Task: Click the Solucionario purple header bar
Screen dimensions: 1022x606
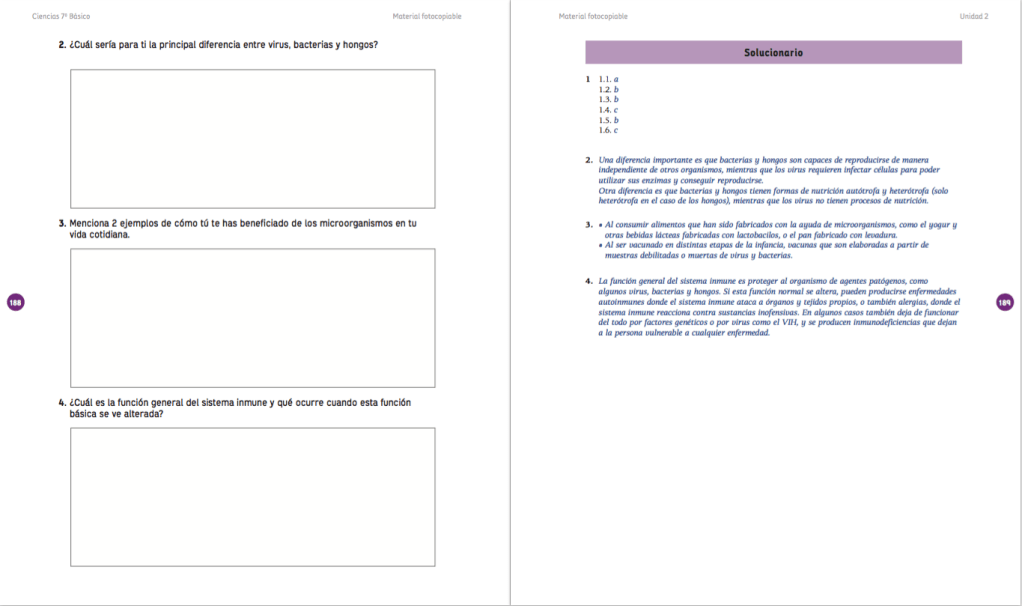Action: (773, 52)
